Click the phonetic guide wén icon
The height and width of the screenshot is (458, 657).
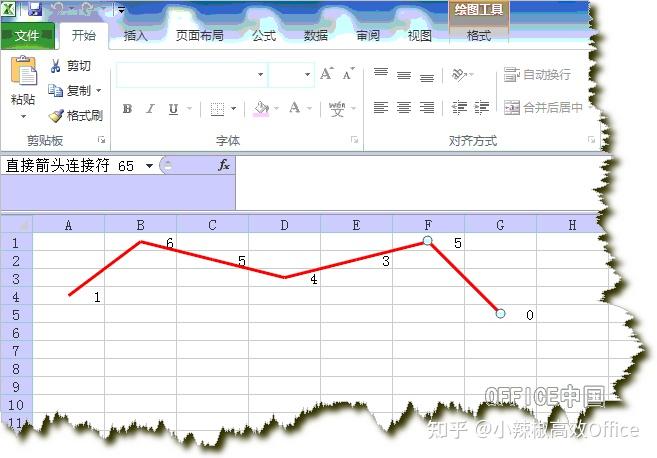coord(337,109)
